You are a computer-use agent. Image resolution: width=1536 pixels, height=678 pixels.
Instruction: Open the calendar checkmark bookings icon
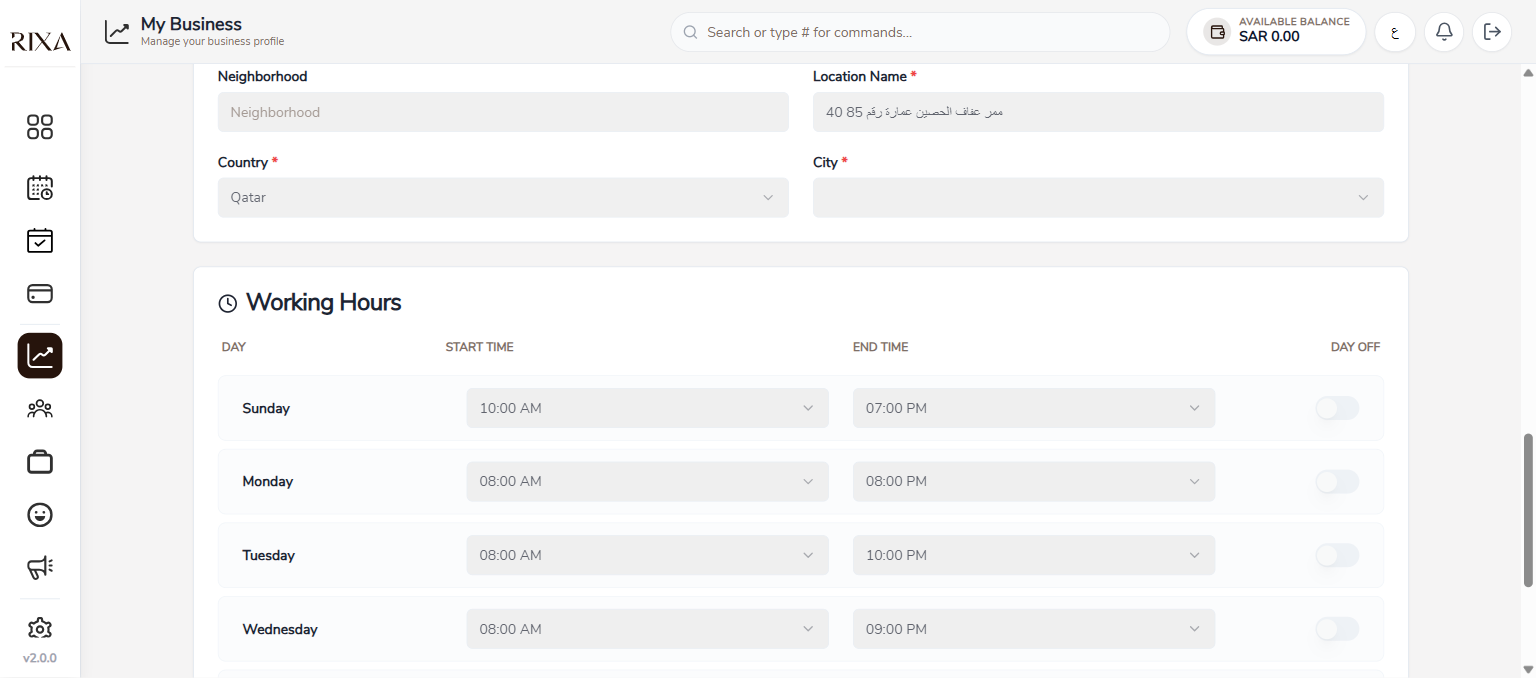[40, 240]
